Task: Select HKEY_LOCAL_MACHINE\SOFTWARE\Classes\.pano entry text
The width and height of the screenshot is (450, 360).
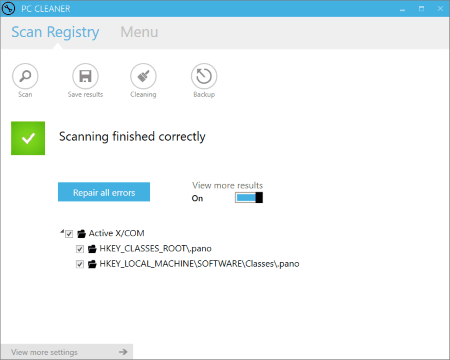Action: pyautogui.click(x=199, y=264)
